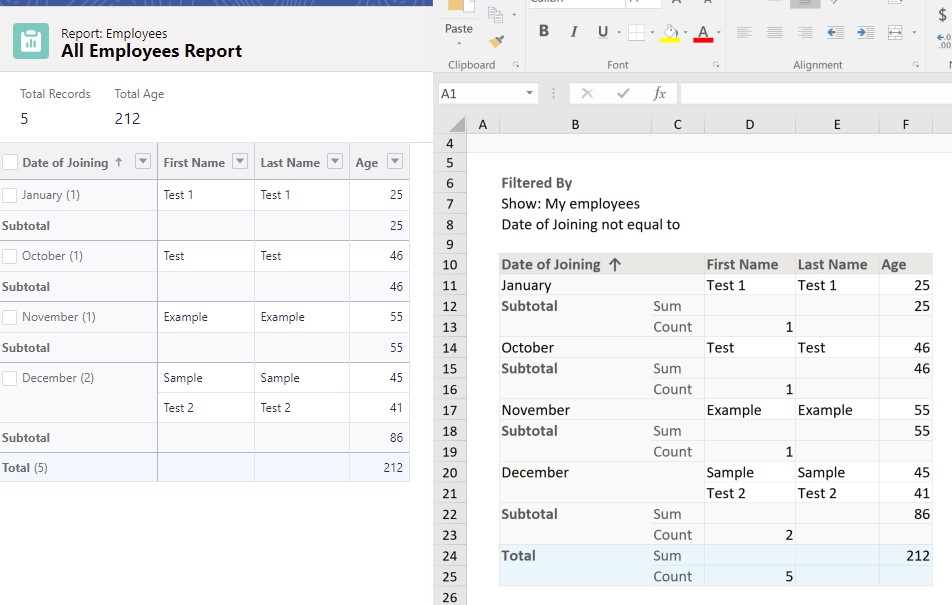The image size is (952, 605).
Task: Click the Copy icon in Clipboard group
Action: [495, 15]
